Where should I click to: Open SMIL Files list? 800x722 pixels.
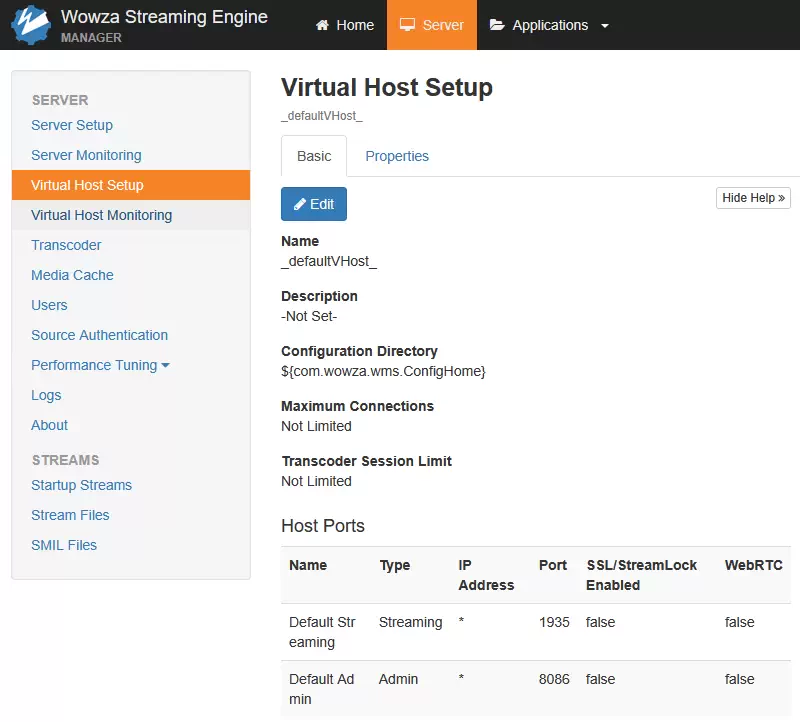tap(64, 545)
